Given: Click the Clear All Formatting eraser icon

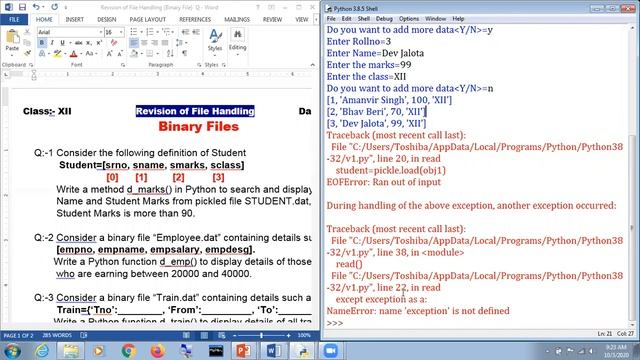Looking at the screenshot, I should pos(114,43).
